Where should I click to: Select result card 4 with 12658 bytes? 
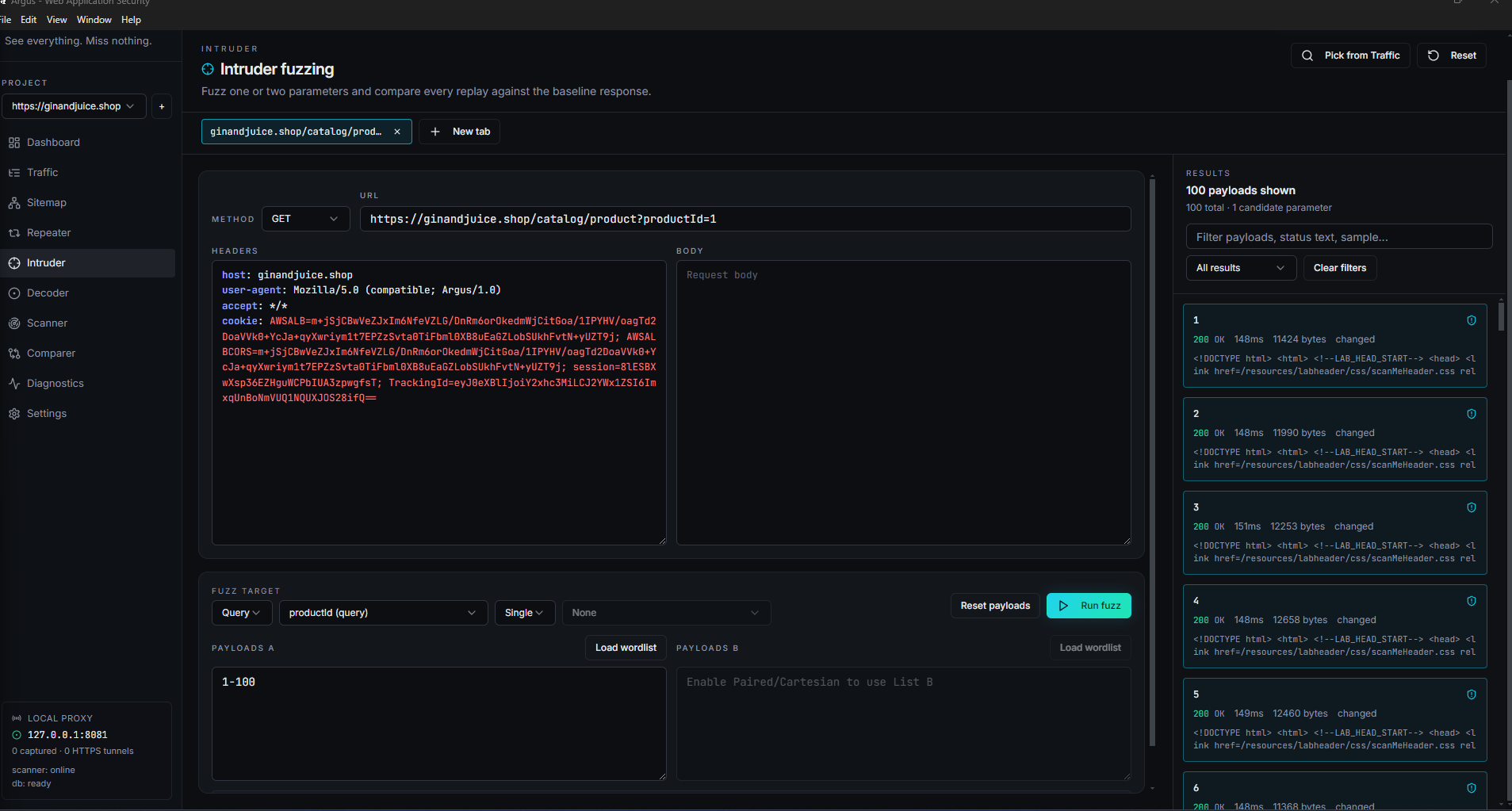coord(1334,626)
